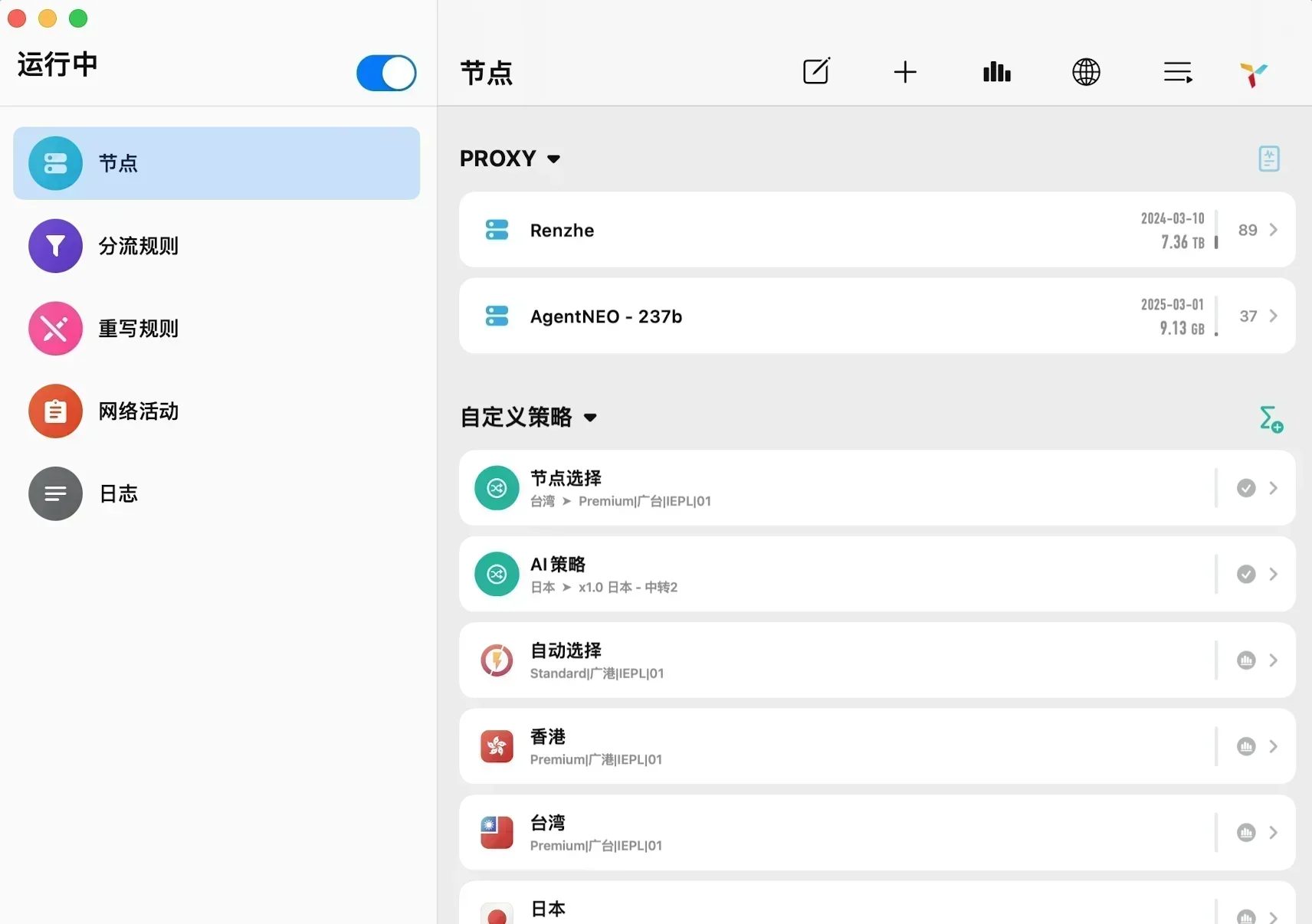1312x924 pixels.
Task: Click the 89 node count for Renzhe
Action: click(1248, 230)
